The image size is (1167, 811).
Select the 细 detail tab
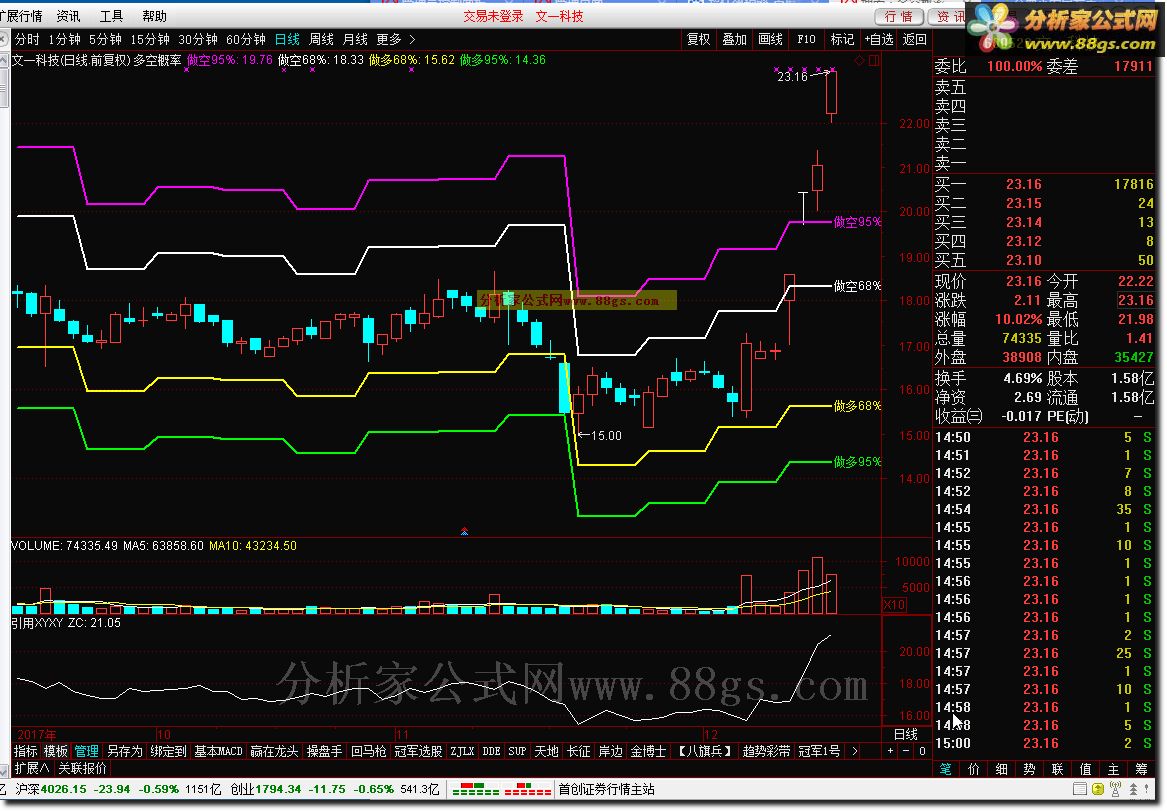point(1002,769)
